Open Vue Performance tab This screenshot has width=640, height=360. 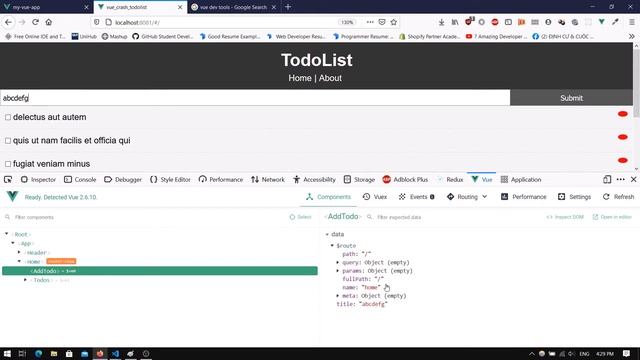[523, 197]
